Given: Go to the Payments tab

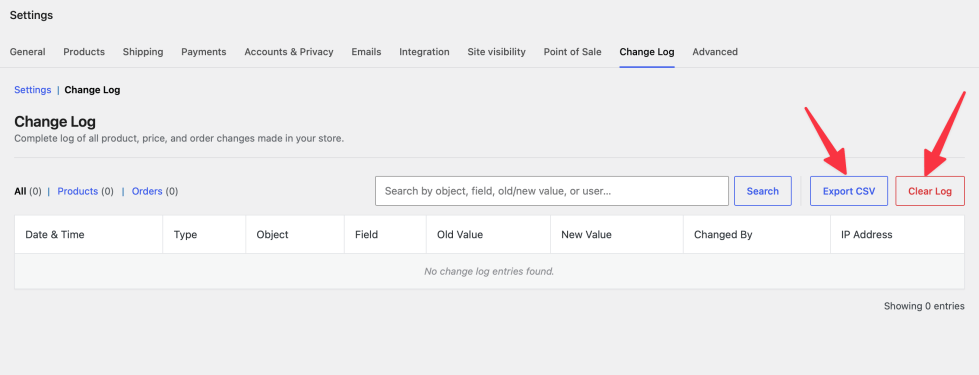Looking at the screenshot, I should coord(204,52).
